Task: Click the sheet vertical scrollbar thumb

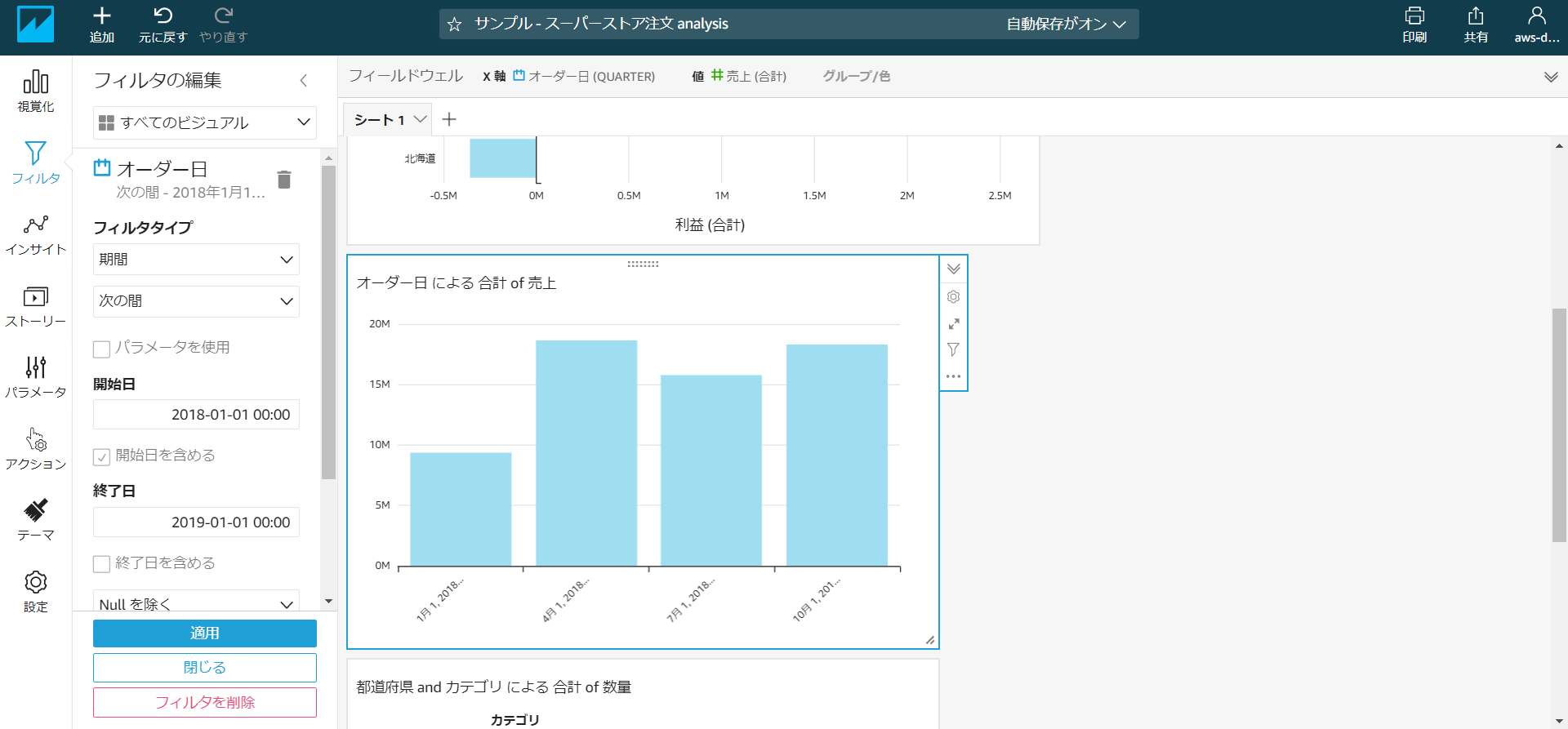Action: (x=1559, y=425)
